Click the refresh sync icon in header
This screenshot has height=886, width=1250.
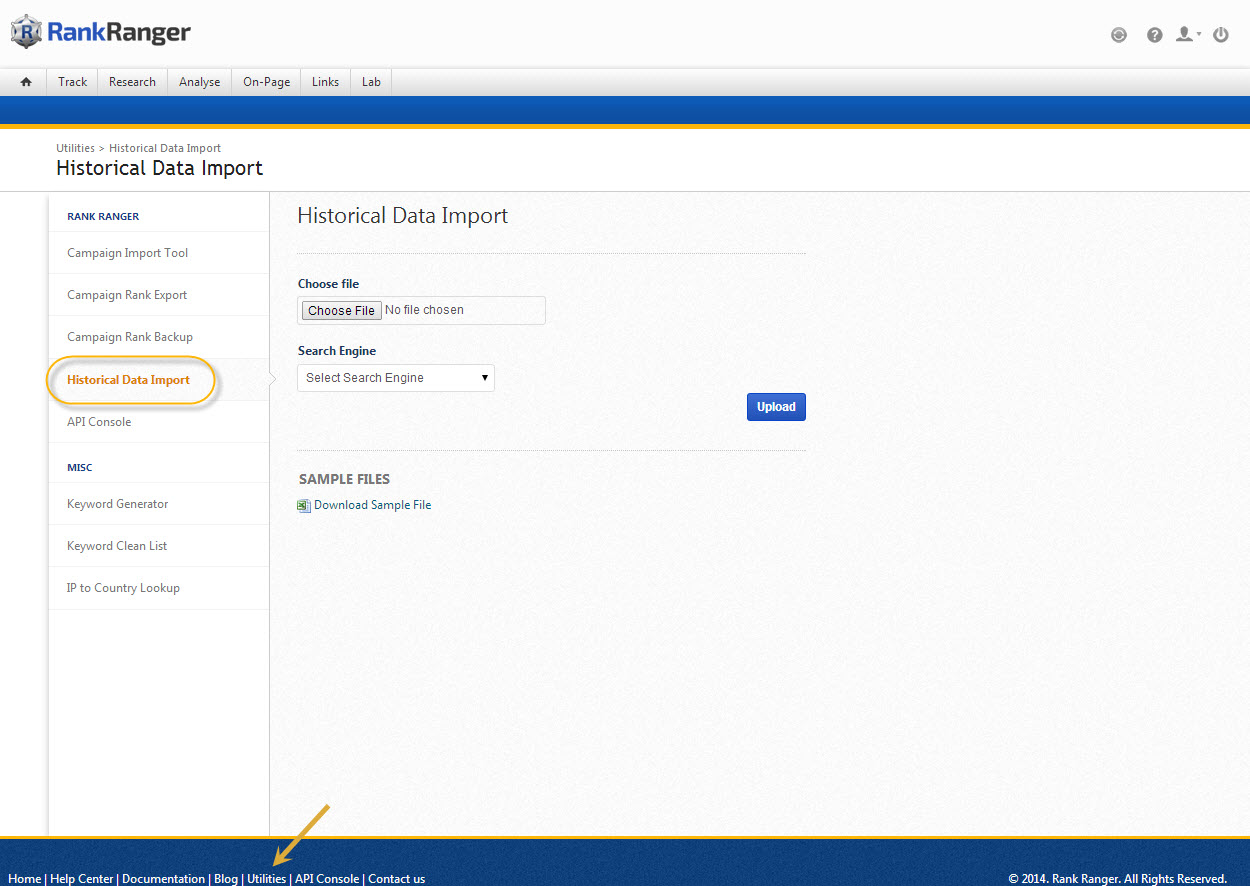click(x=1119, y=35)
